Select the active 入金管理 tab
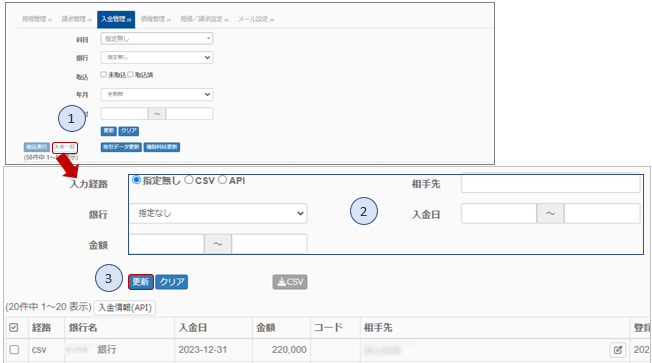The height and width of the screenshot is (363, 652). click(116, 20)
